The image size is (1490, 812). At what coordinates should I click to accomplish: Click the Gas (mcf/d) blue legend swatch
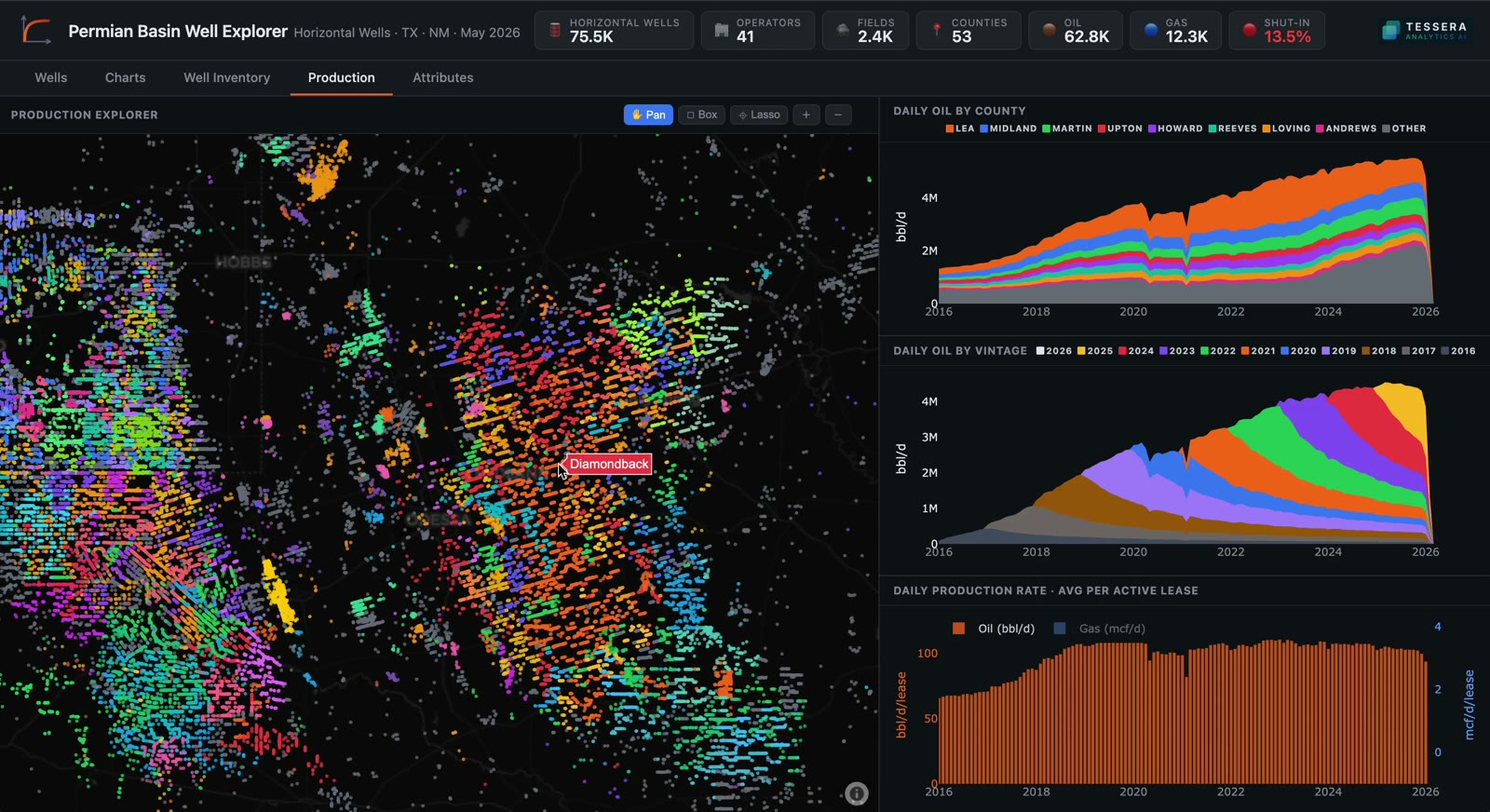1059,629
